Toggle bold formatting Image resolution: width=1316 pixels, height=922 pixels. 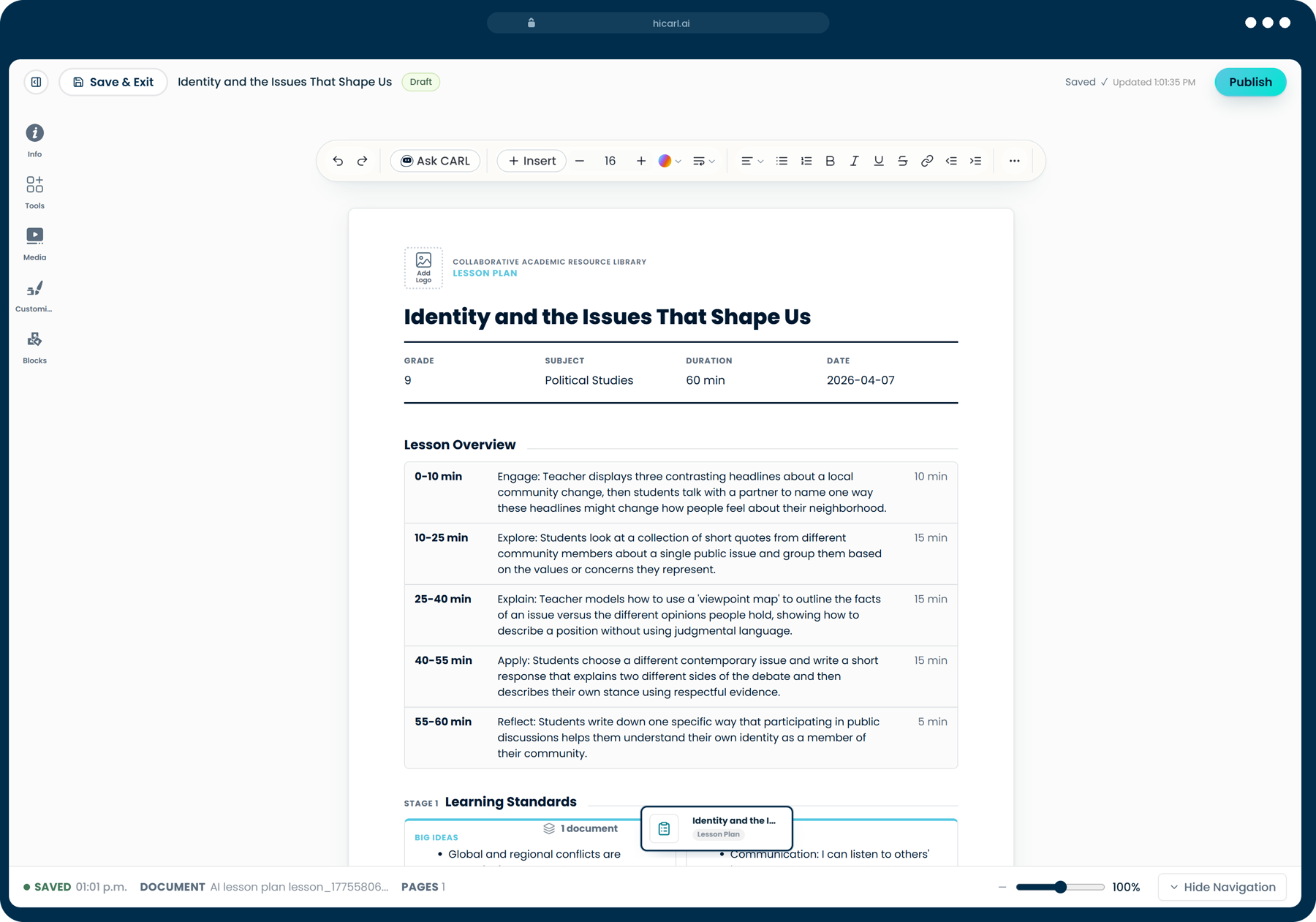[x=830, y=161]
